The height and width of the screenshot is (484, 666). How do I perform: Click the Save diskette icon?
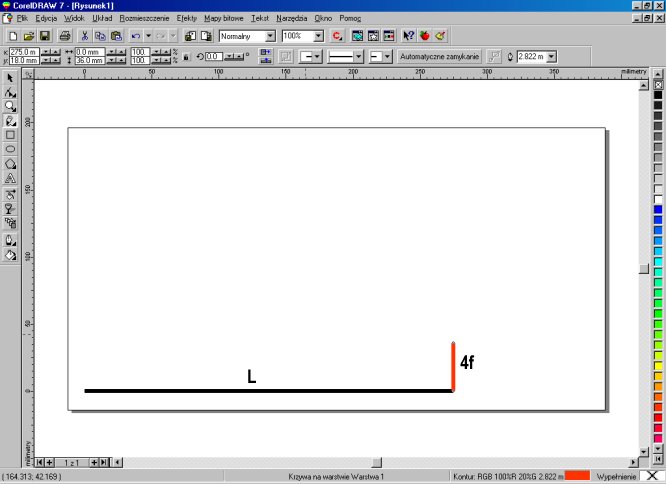click(45, 35)
